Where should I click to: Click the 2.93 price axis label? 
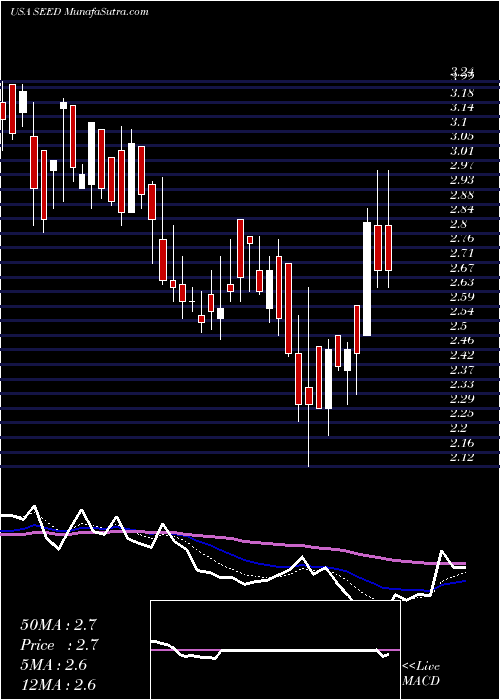click(x=462, y=180)
